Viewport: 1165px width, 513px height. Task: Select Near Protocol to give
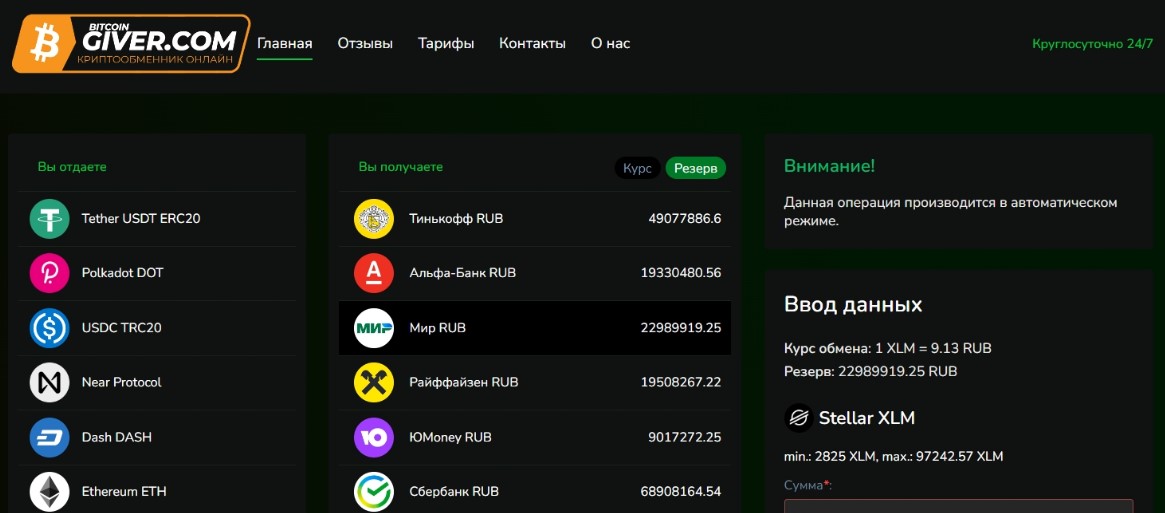click(x=157, y=382)
